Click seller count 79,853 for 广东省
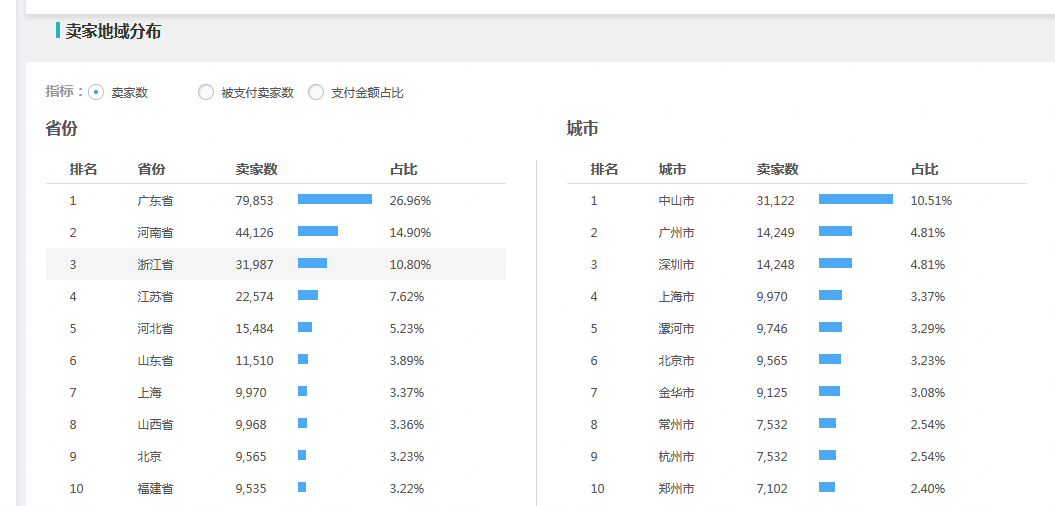 pyautogui.click(x=254, y=201)
